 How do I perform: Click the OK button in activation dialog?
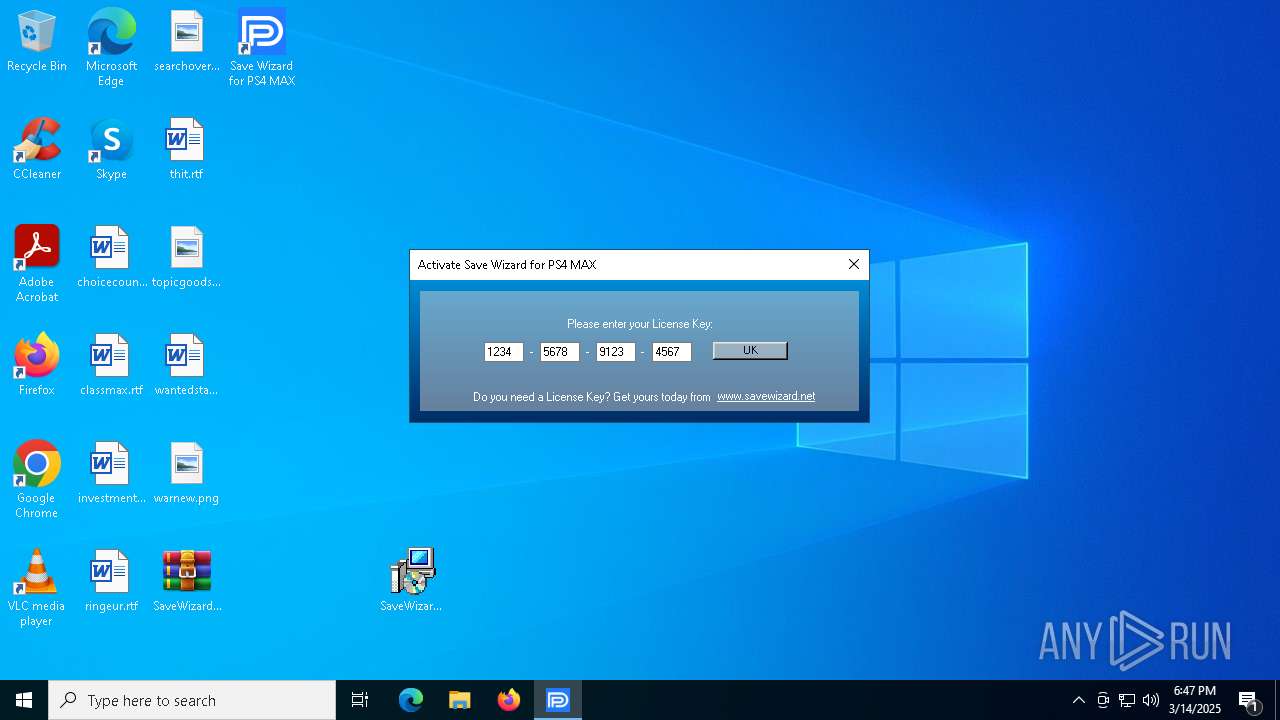[x=750, y=351]
